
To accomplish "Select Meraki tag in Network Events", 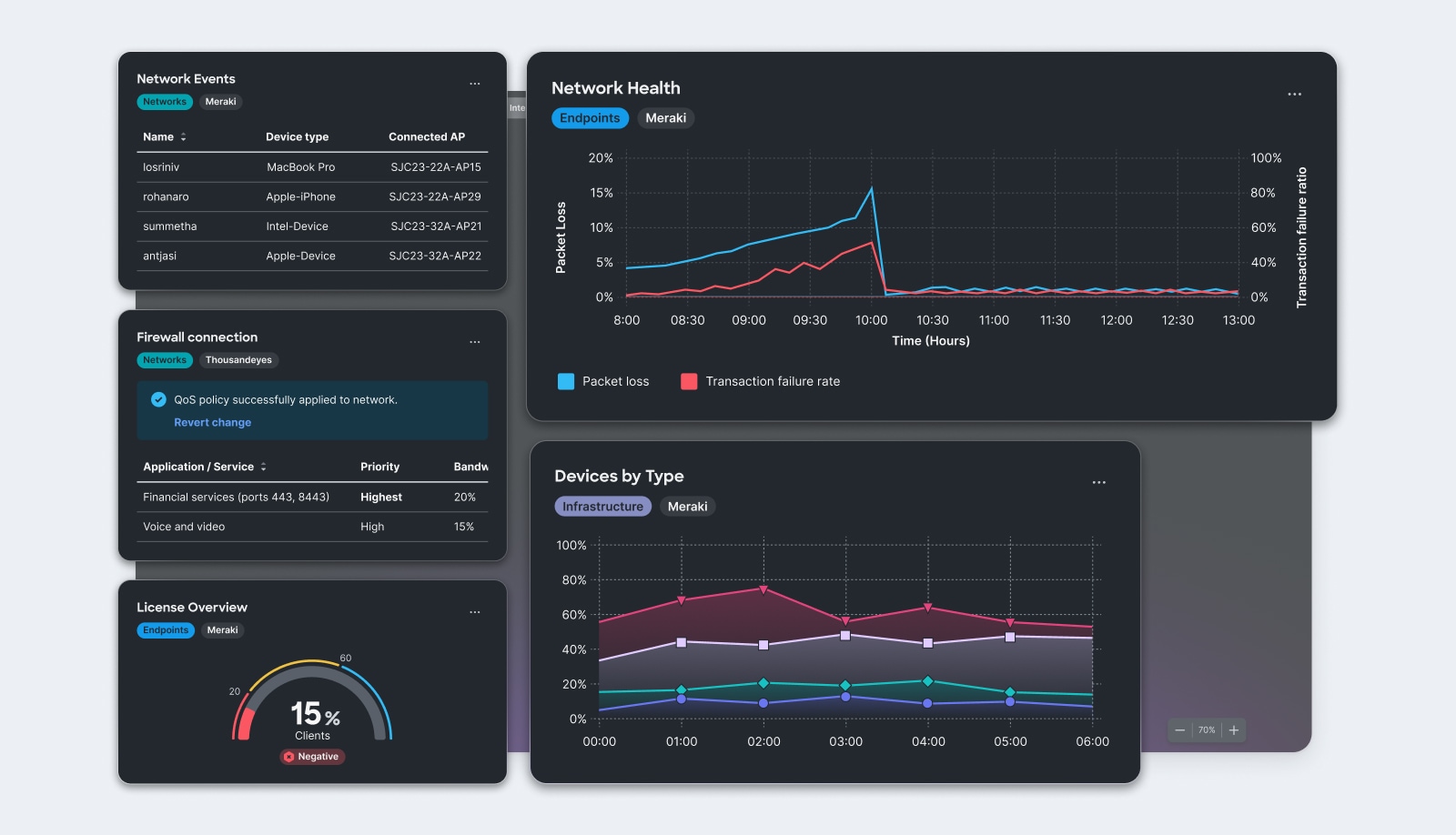I will (x=220, y=102).
